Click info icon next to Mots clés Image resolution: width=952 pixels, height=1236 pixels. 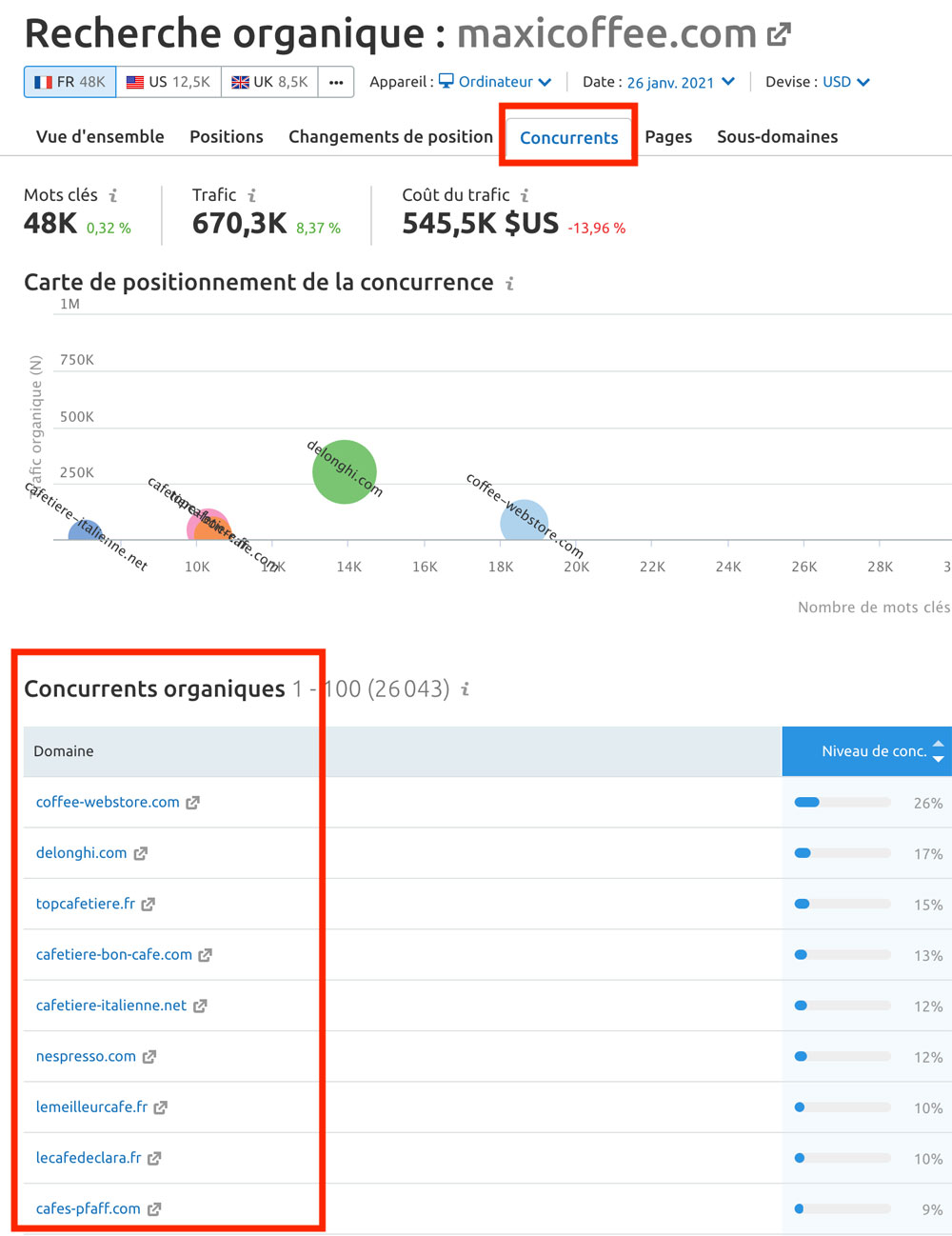coord(113,195)
